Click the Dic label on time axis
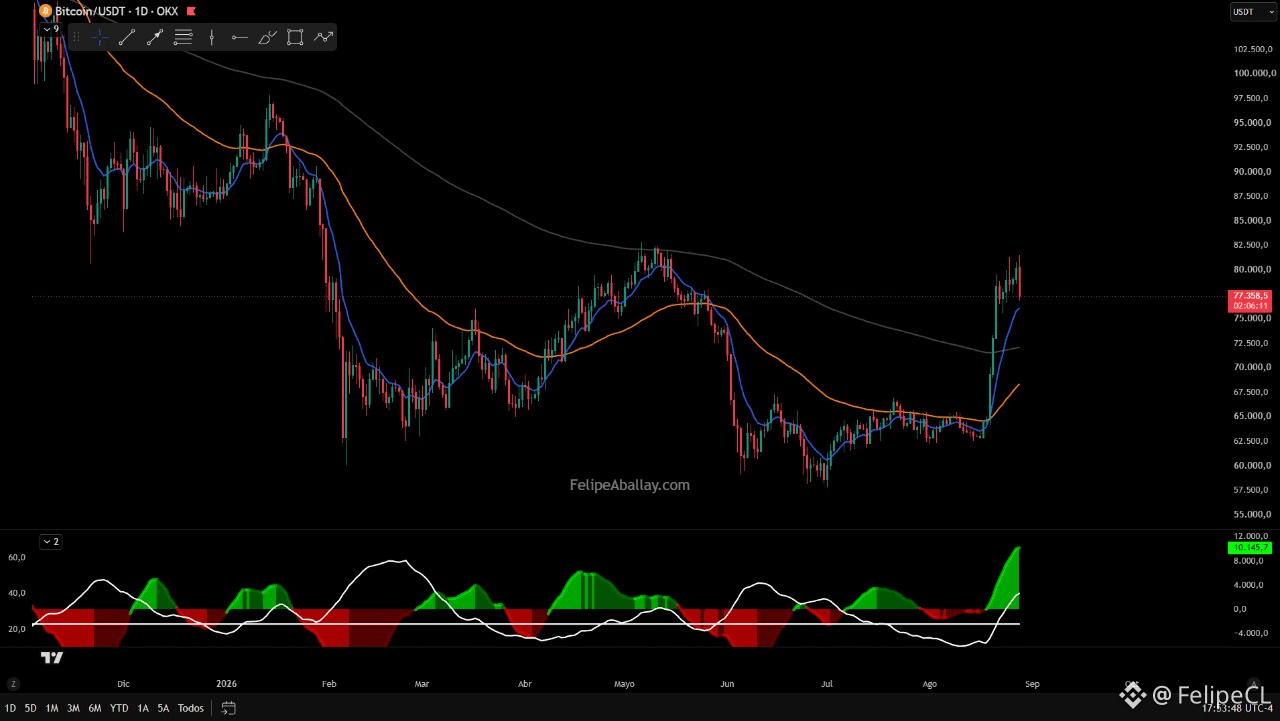 coord(123,684)
